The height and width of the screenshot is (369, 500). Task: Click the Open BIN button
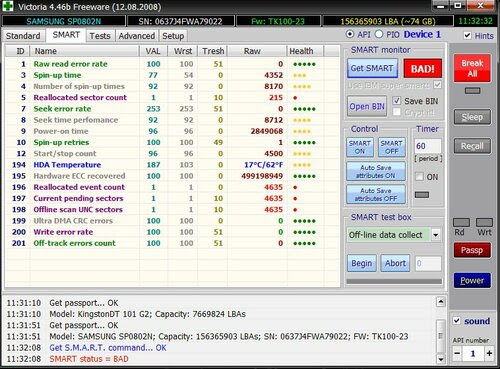(367, 106)
